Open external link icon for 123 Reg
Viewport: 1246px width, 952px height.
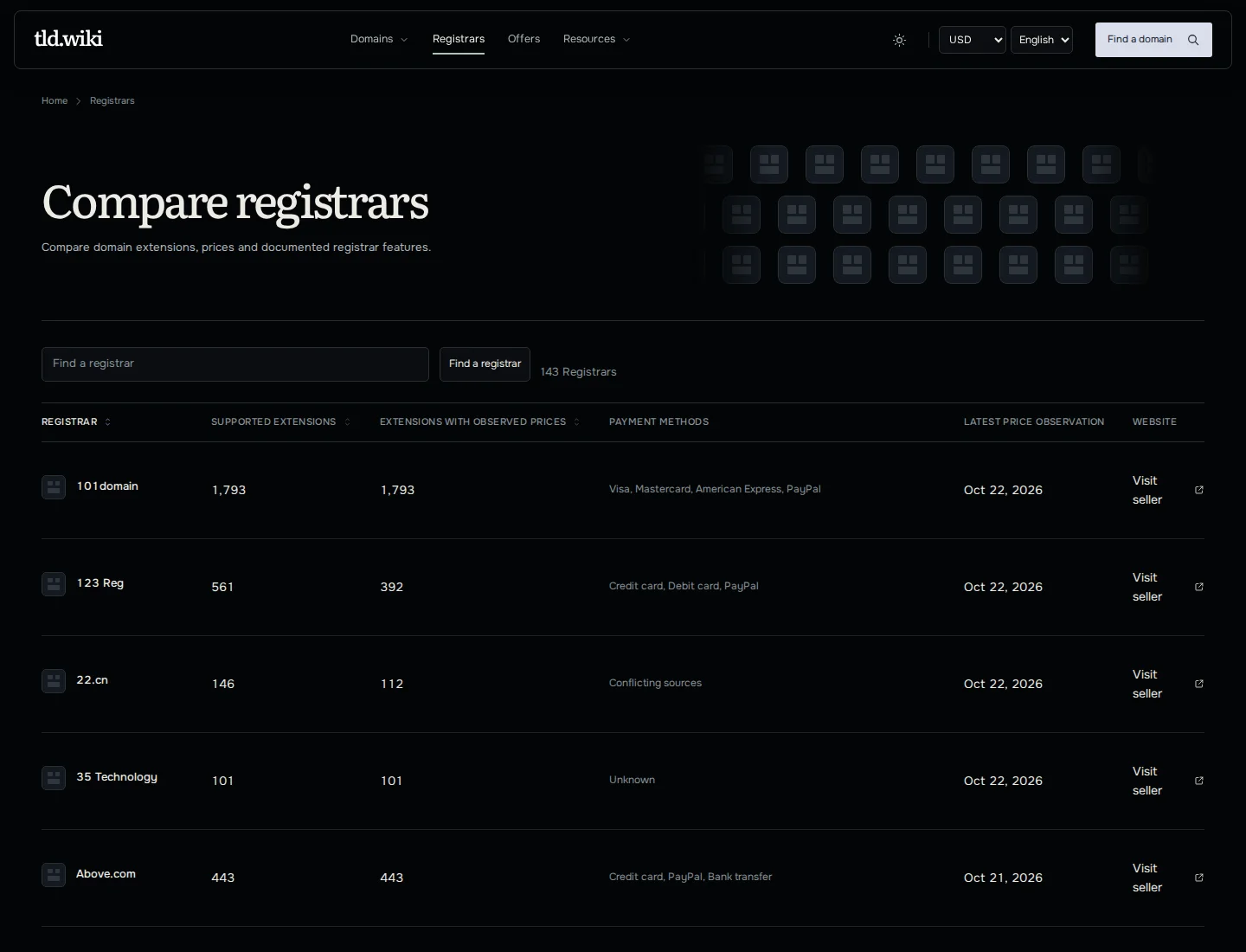1199,587
